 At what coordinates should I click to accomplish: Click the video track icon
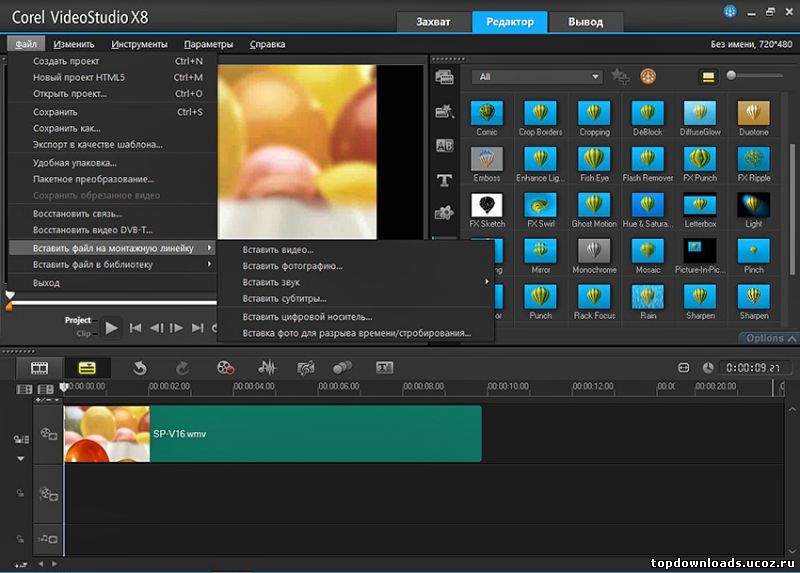tap(48, 434)
